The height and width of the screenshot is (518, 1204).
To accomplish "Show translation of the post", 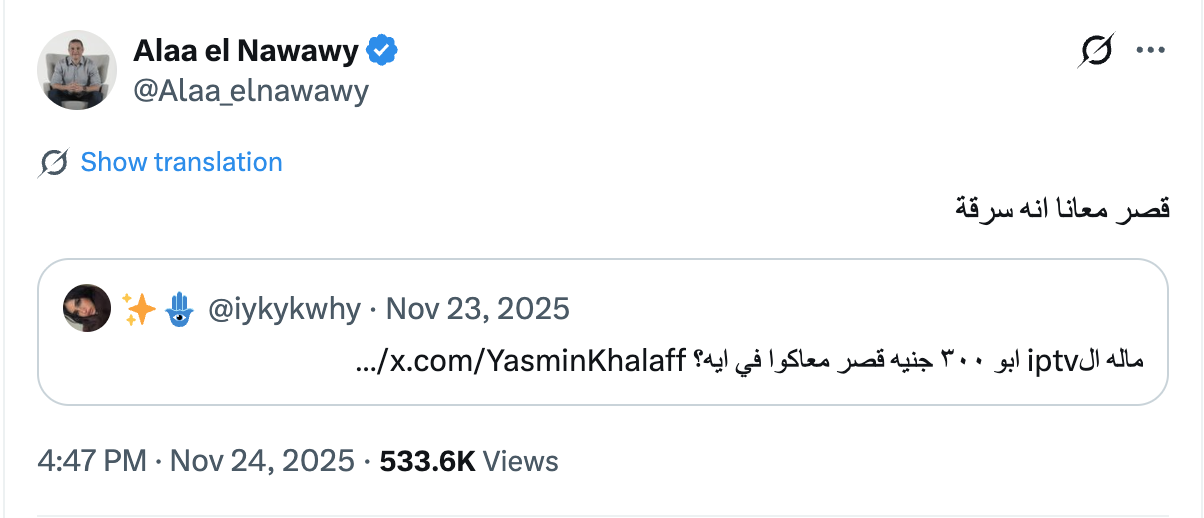I will click(x=181, y=162).
